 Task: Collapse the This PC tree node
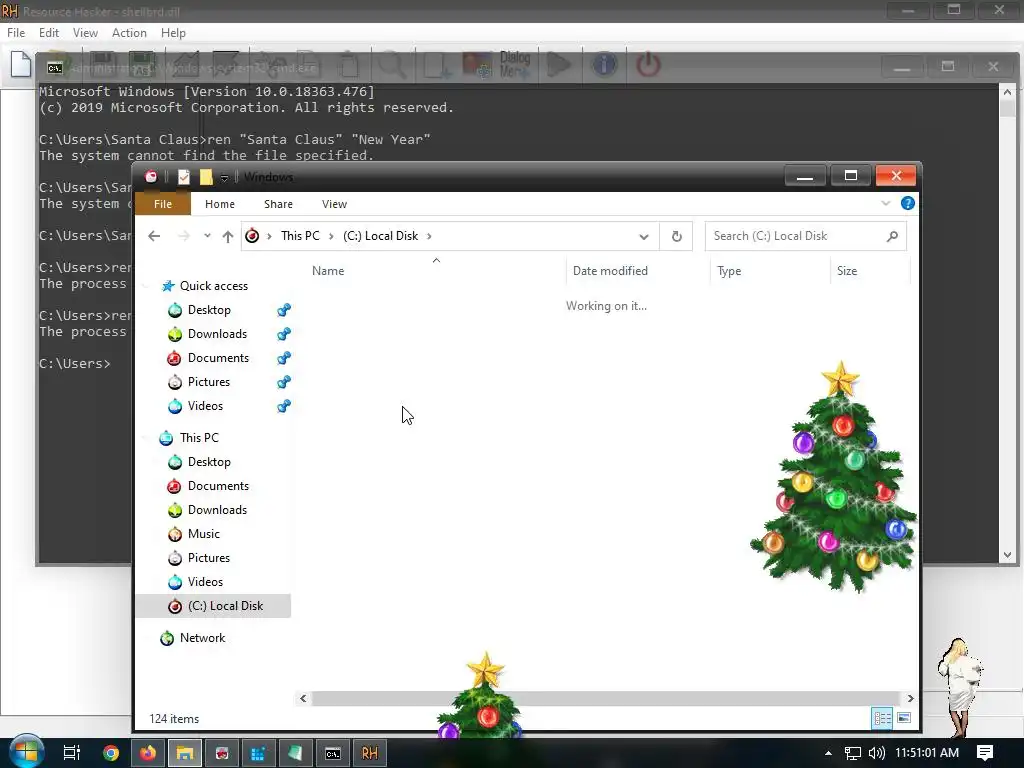pyautogui.click(x=147, y=438)
